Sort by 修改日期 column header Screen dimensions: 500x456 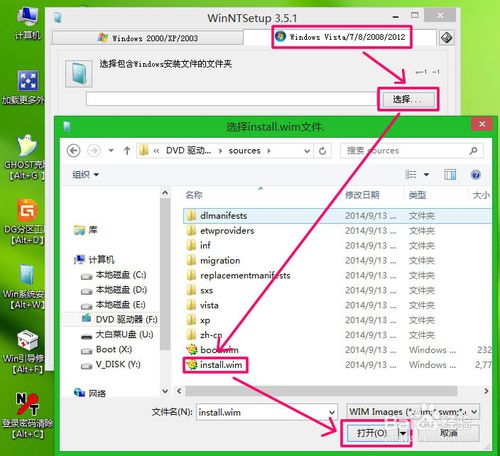pos(362,195)
